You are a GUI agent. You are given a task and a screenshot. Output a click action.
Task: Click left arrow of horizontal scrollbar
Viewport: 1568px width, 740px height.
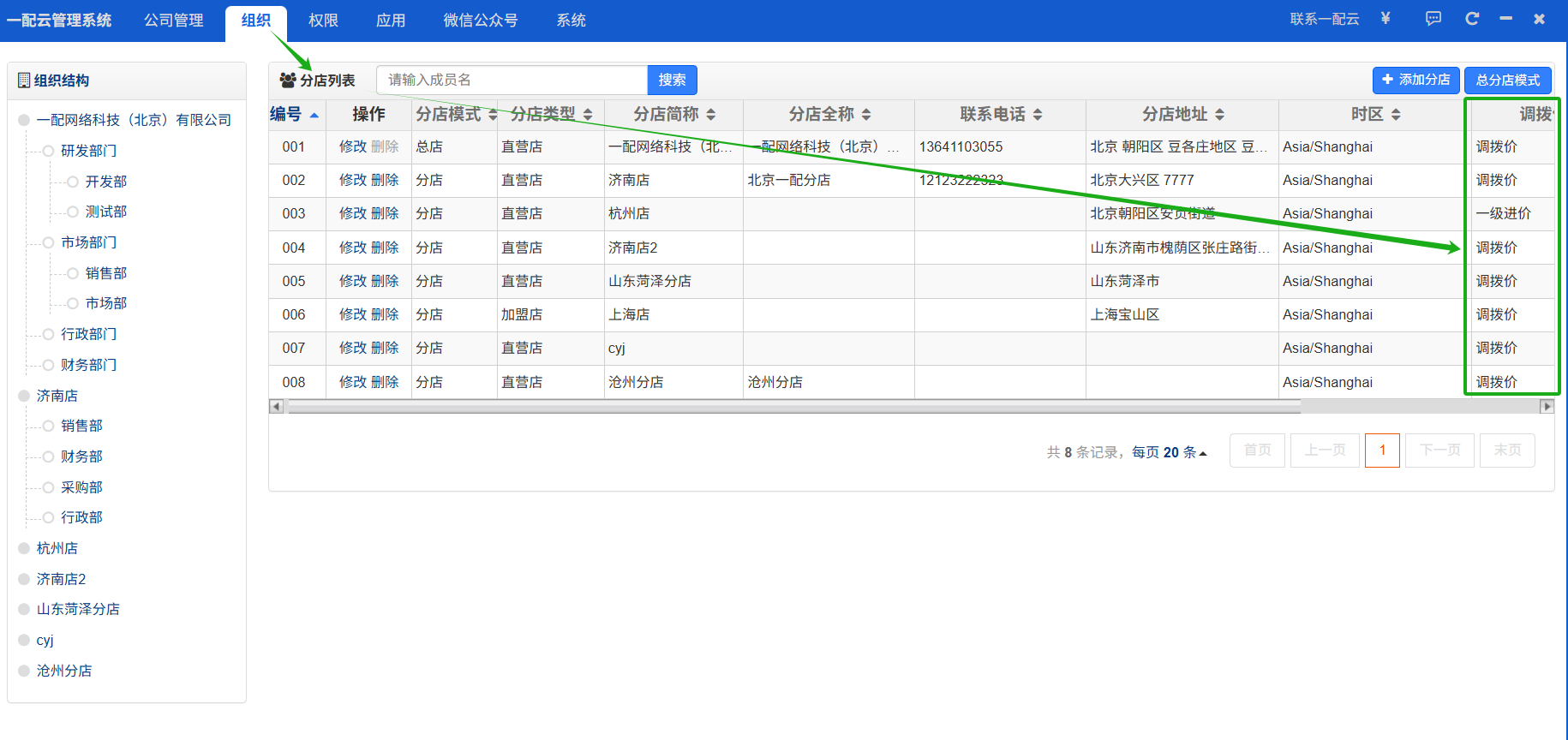coord(276,406)
